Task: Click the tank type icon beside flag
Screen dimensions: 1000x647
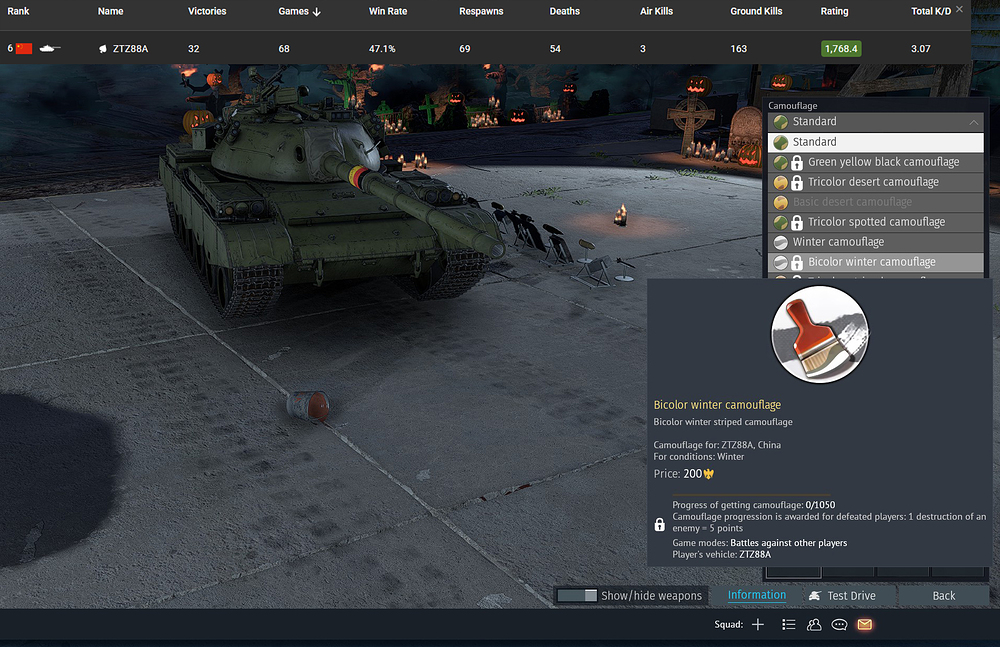Action: 50,48
